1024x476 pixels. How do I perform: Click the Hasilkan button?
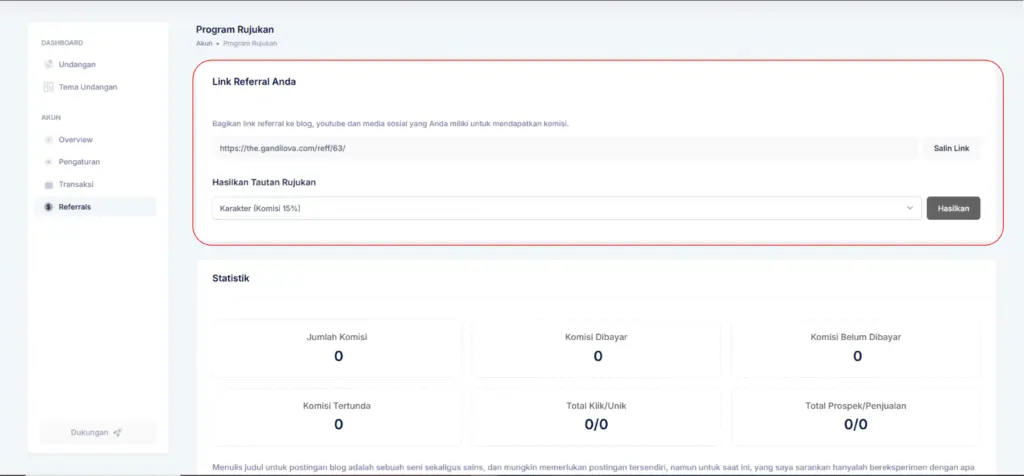pos(953,208)
